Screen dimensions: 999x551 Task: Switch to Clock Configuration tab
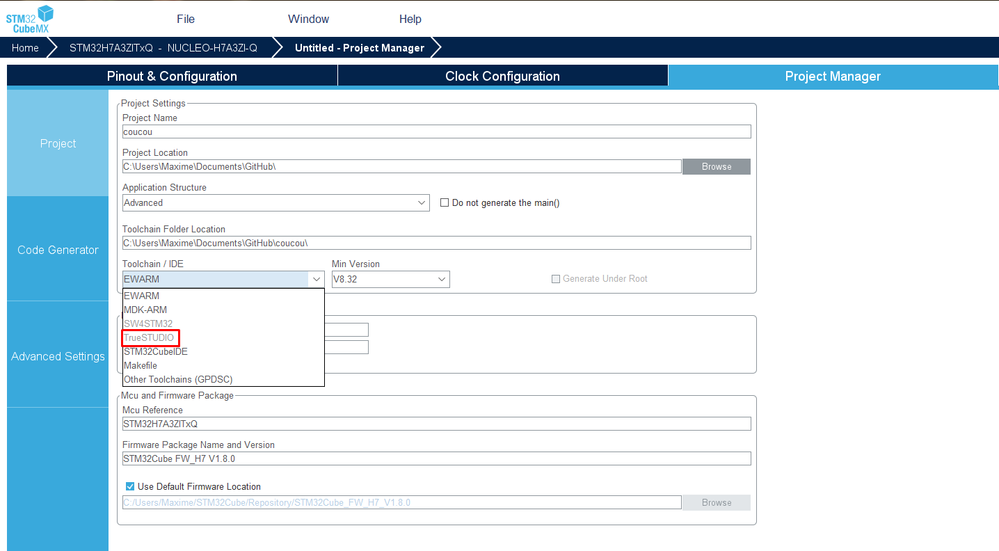pyautogui.click(x=503, y=76)
